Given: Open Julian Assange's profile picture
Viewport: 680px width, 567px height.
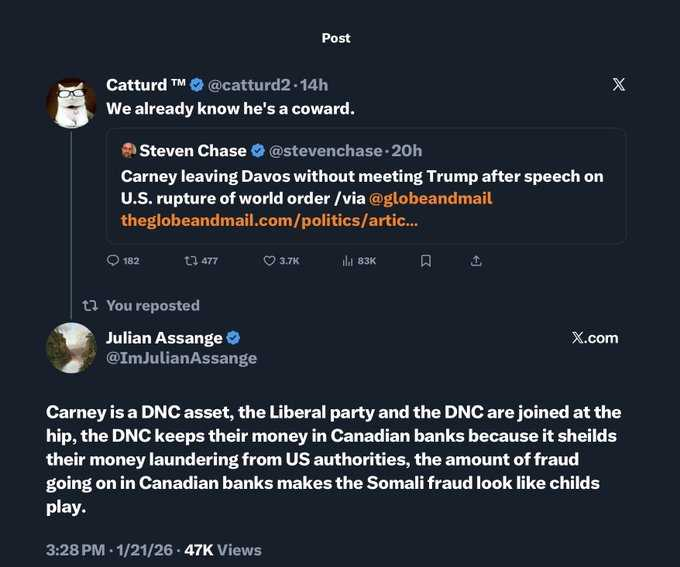Looking at the screenshot, I should tap(72, 348).
